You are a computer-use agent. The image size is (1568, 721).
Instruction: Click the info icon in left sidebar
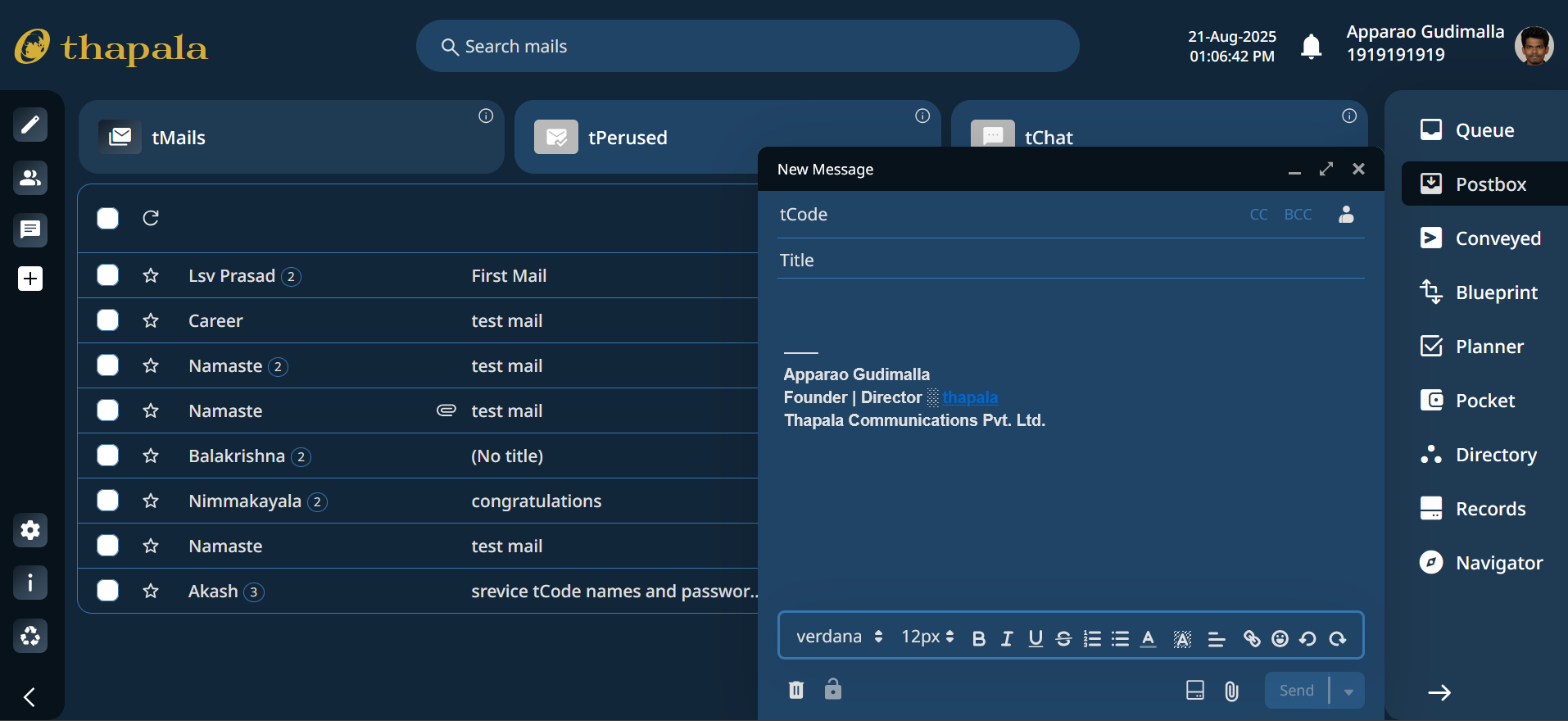tap(30, 583)
